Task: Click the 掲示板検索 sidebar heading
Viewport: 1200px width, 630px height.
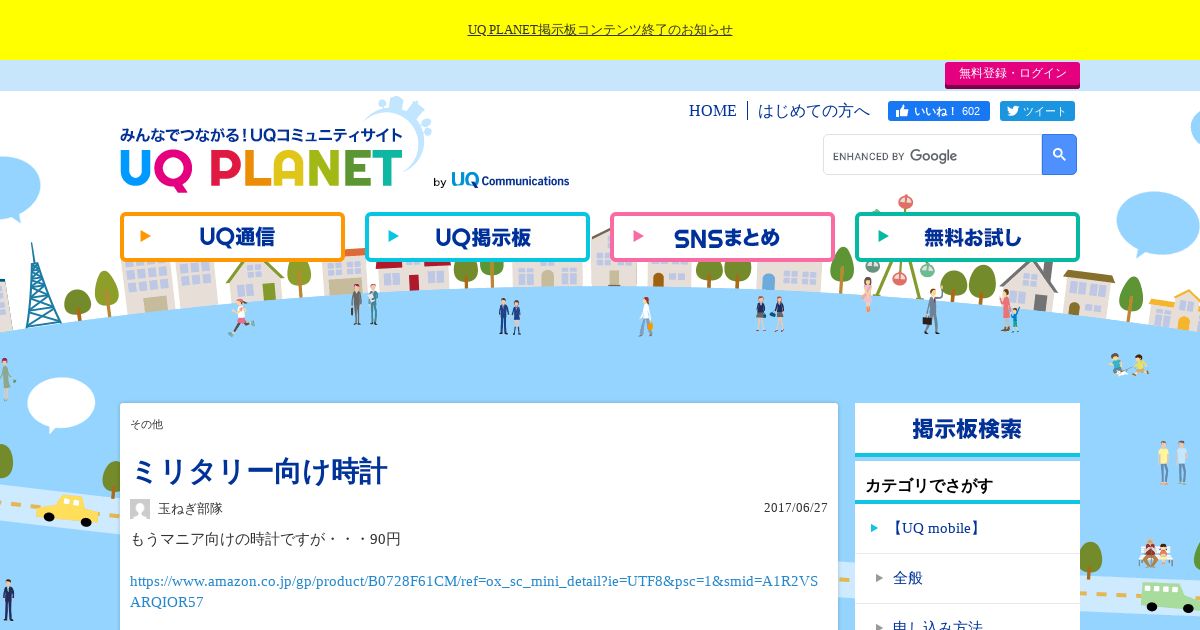Action: 967,429
